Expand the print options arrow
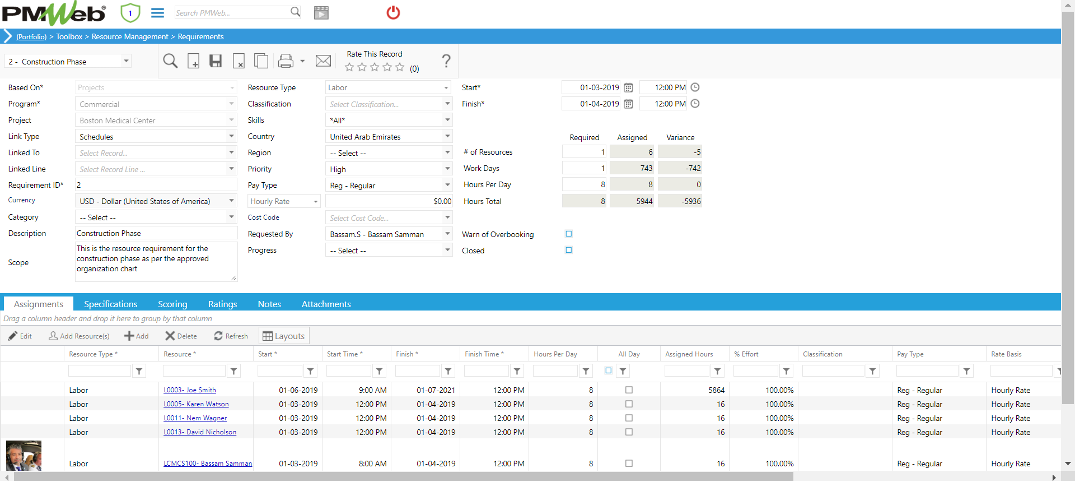Viewport: 1075px width, 481px height. pyautogui.click(x=302, y=61)
